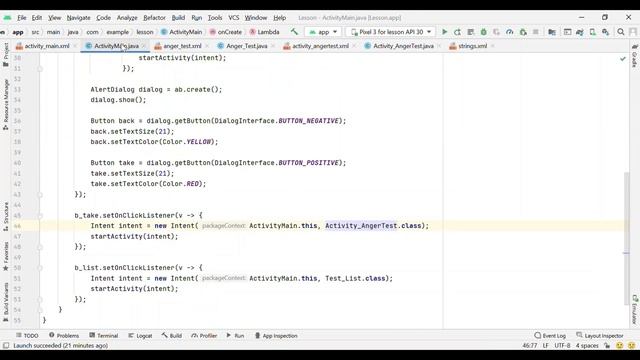
Task: Open the Favorites side panel
Action: [x=6, y=256]
